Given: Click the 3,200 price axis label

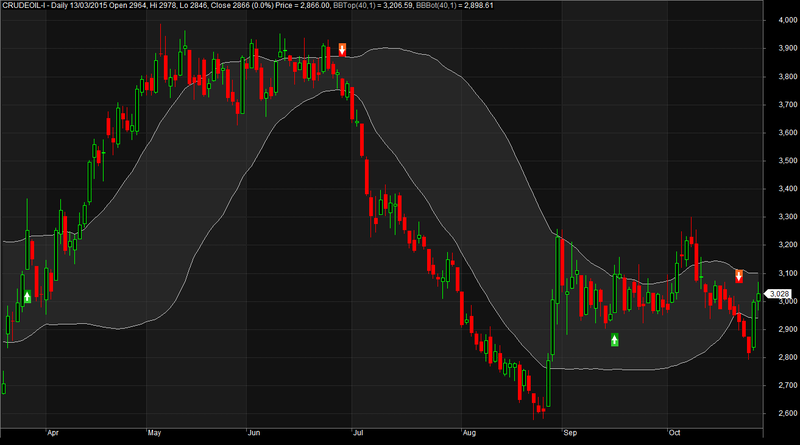Looking at the screenshot, I should pyautogui.click(x=788, y=245).
